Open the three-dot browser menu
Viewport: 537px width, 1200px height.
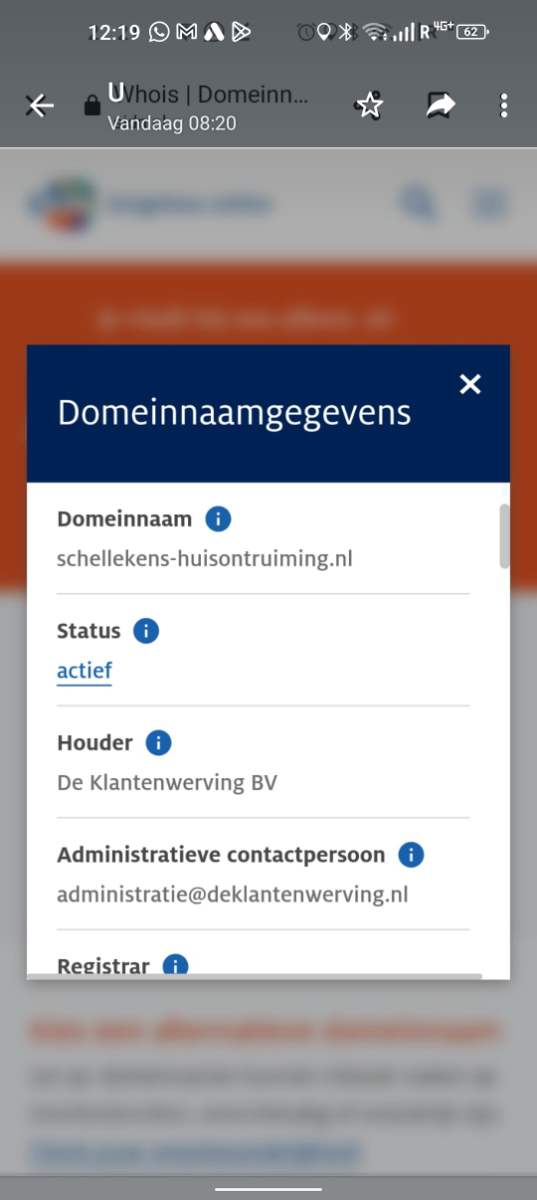pyautogui.click(x=504, y=105)
